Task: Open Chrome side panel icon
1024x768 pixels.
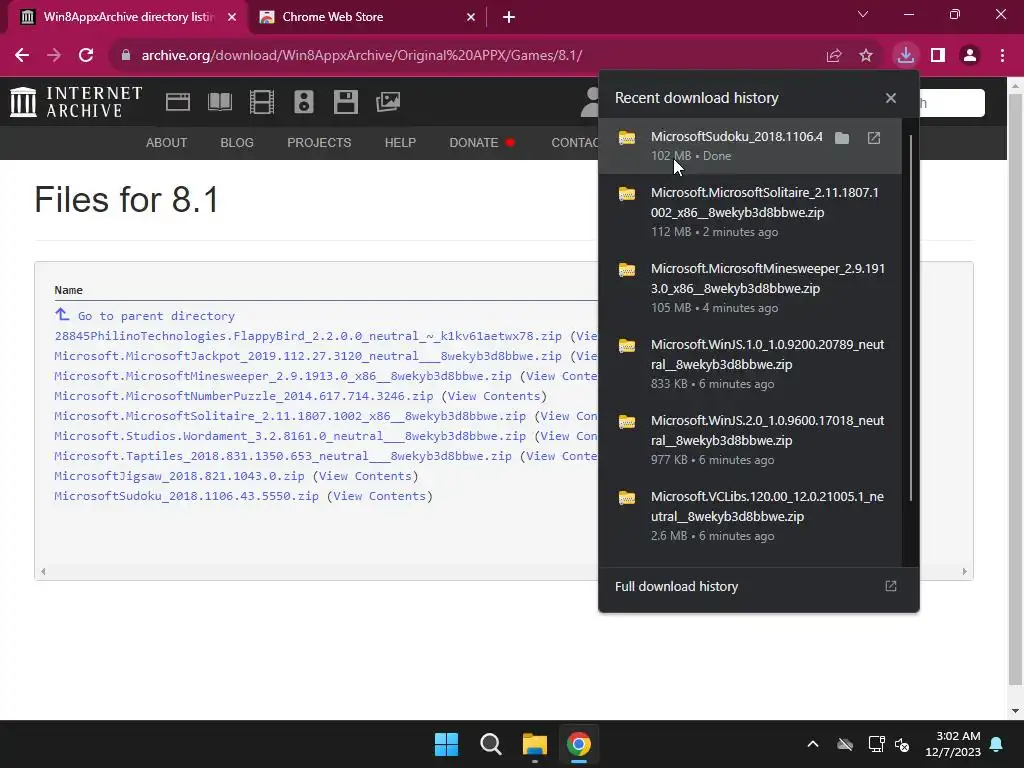Action: pos(938,55)
